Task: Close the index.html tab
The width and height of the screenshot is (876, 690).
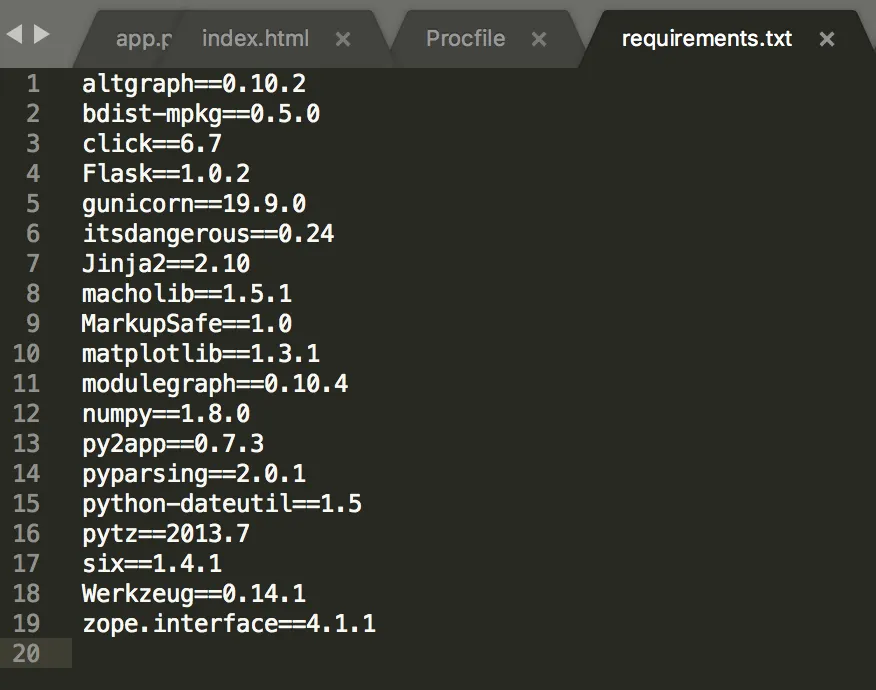Action: [x=343, y=39]
